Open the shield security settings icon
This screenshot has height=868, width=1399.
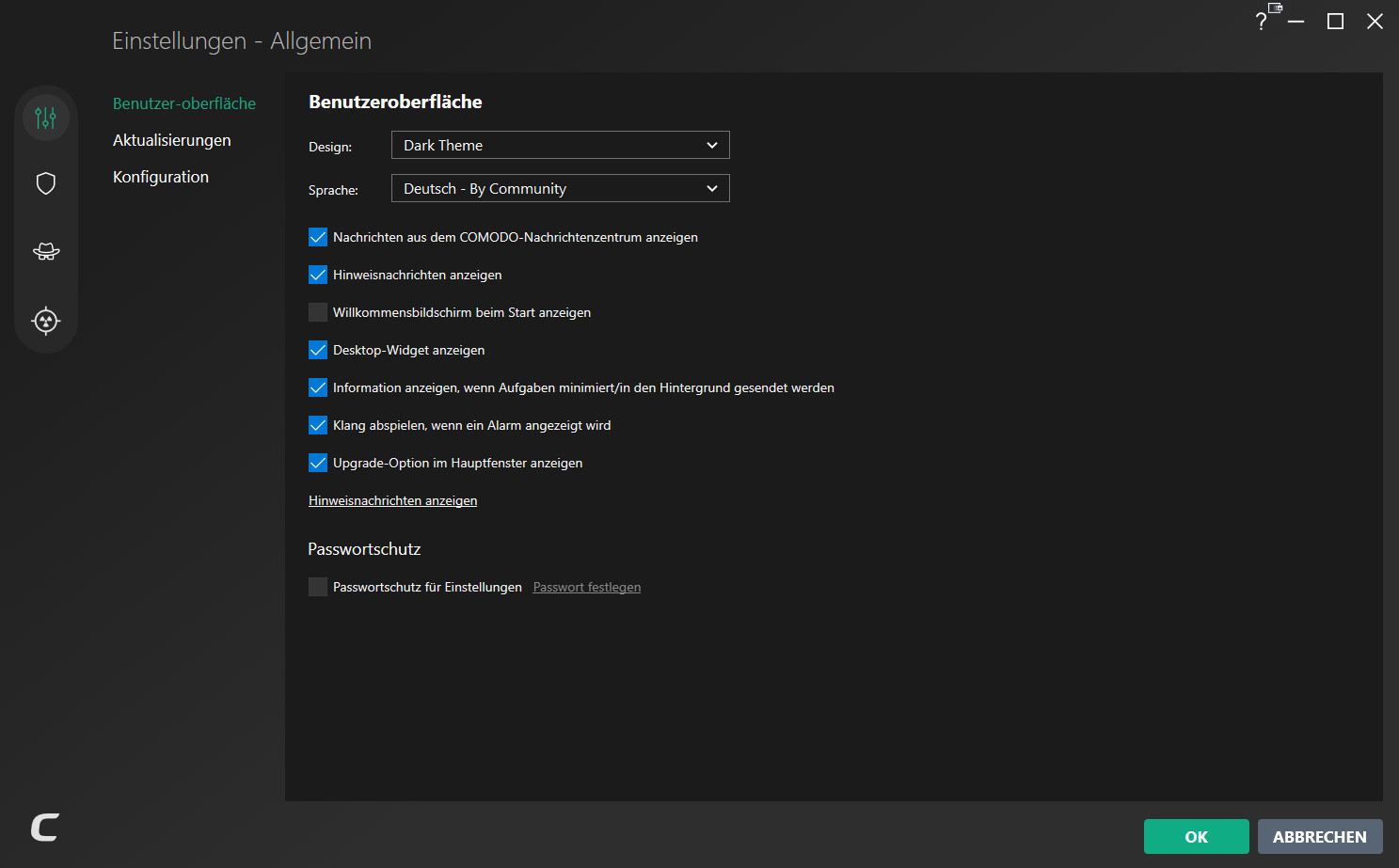[46, 183]
